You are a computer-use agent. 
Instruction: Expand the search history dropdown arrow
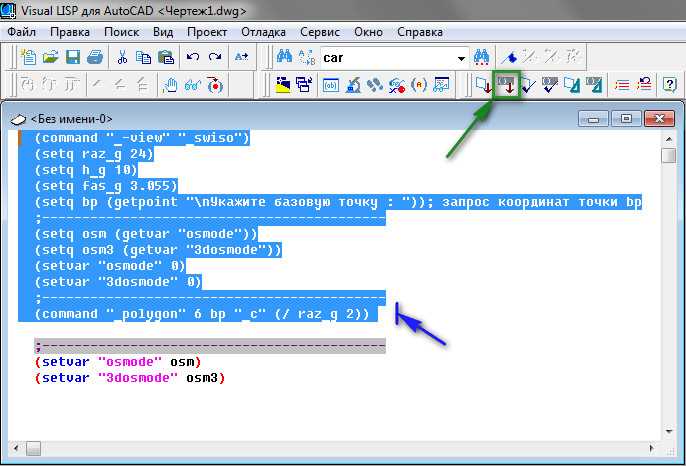(x=461, y=58)
